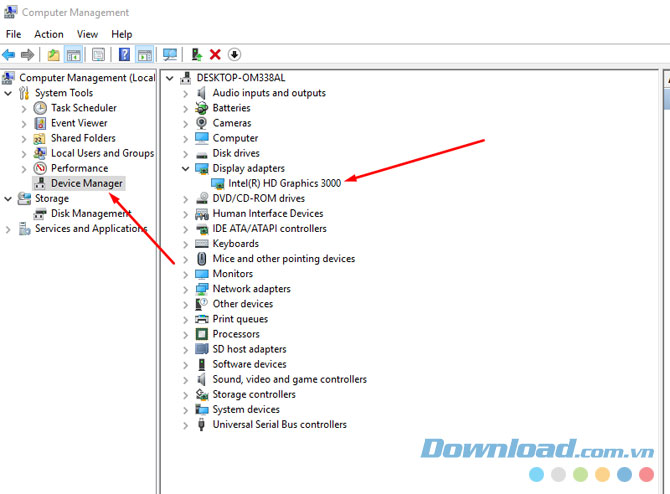The image size is (670, 494).
Task: Click the Up one level folder icon
Action: click(54, 54)
